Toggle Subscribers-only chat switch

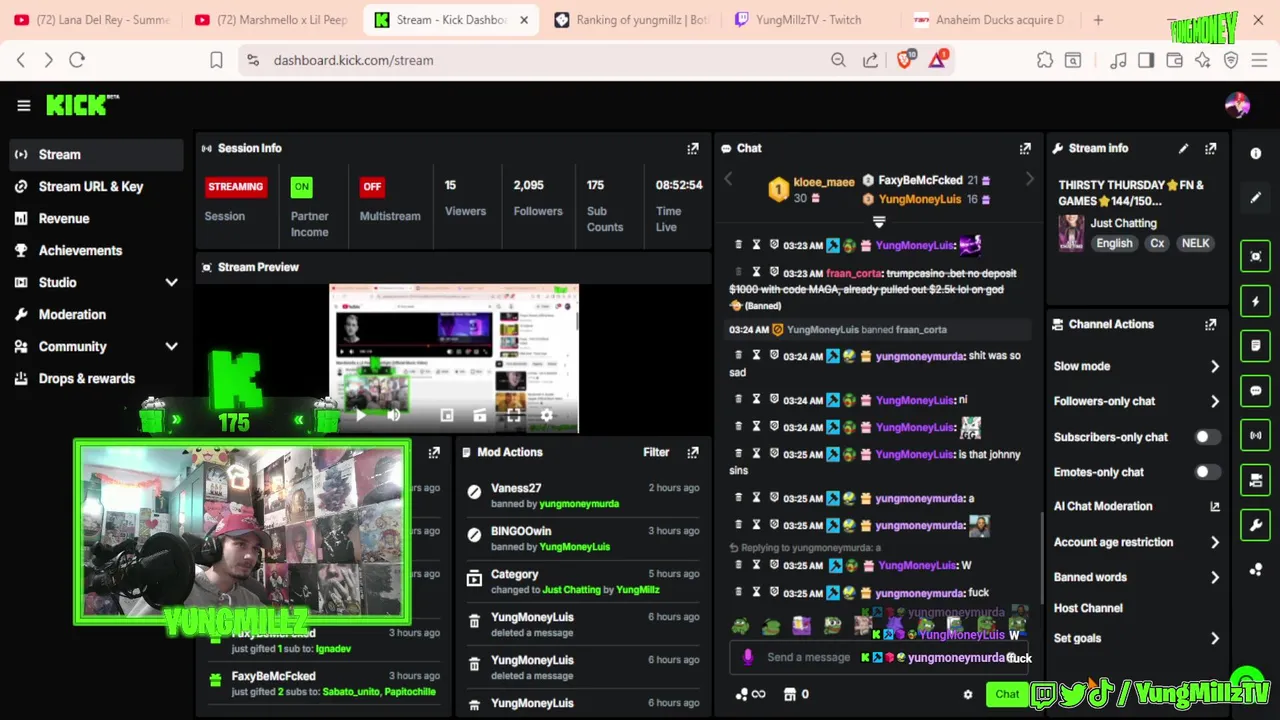coord(1207,437)
